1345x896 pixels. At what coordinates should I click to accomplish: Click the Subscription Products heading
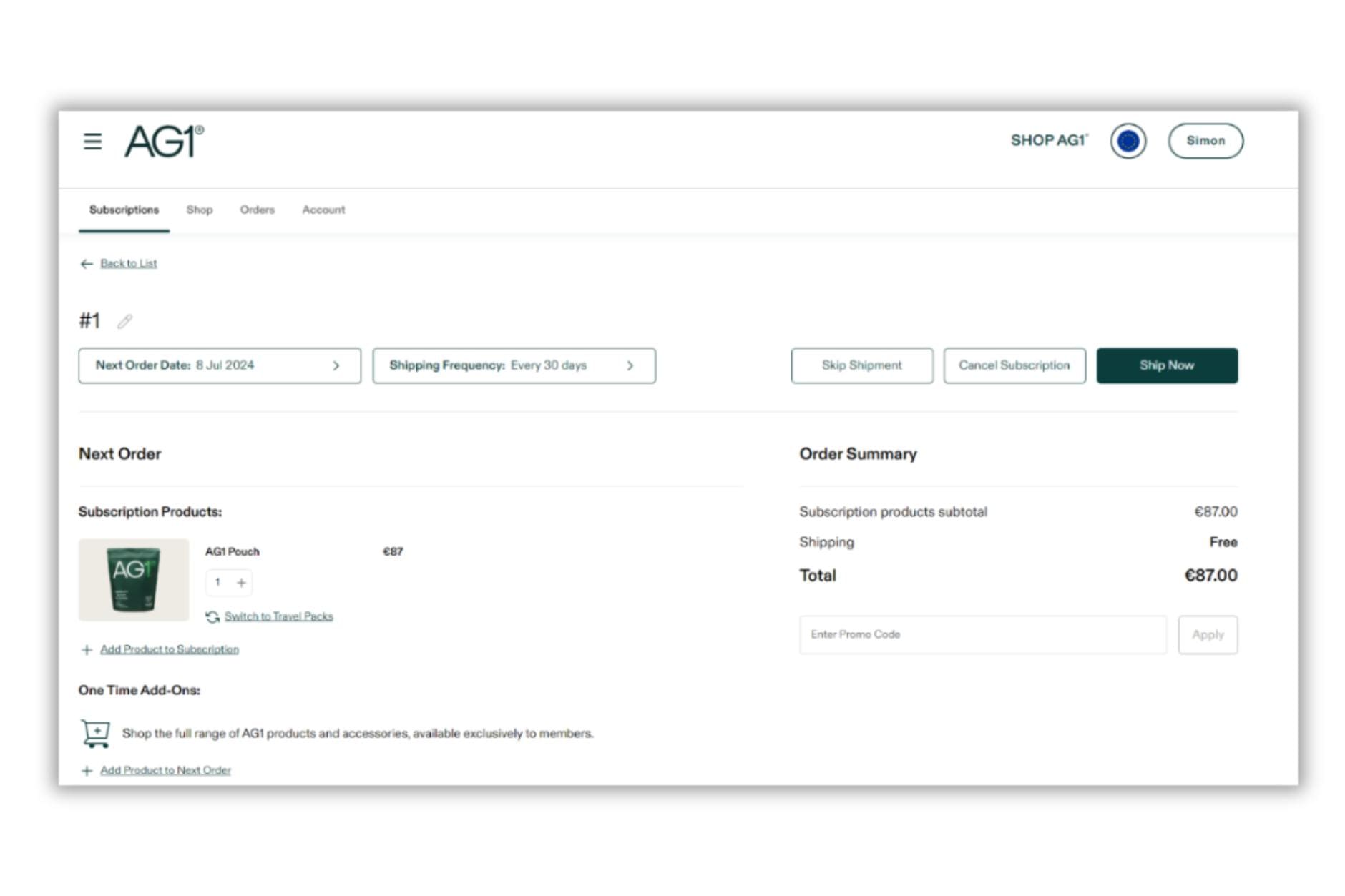tap(150, 512)
